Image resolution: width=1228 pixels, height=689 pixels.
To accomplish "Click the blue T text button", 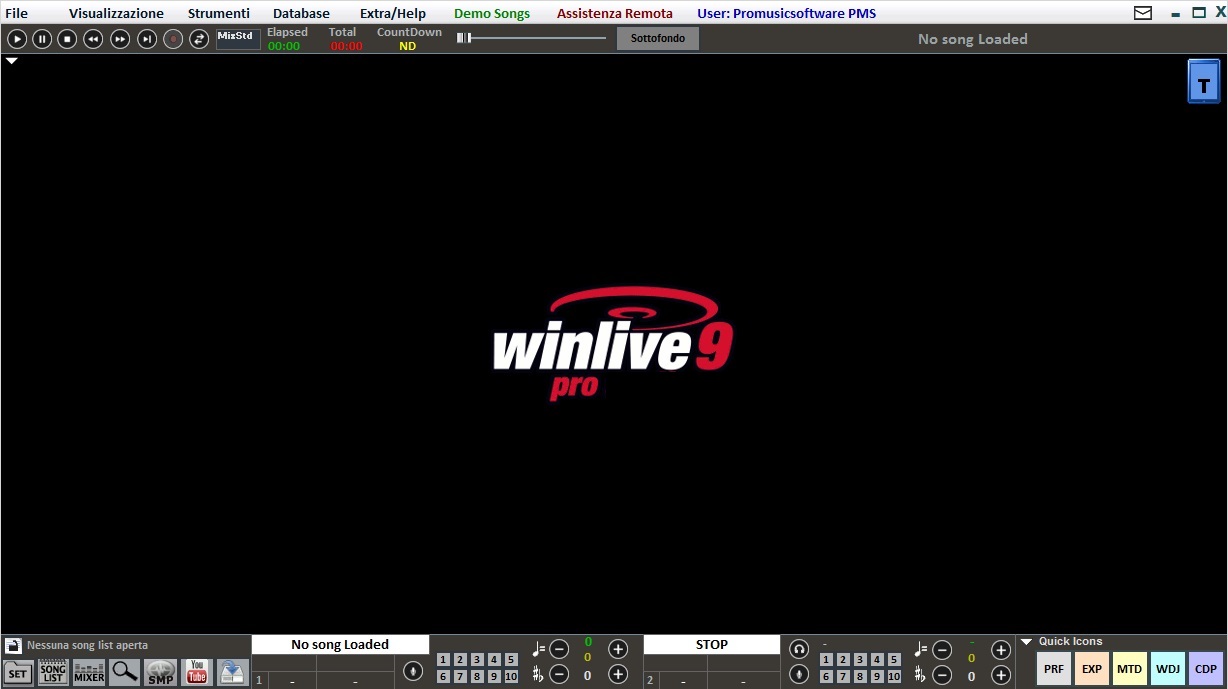I will 1204,81.
